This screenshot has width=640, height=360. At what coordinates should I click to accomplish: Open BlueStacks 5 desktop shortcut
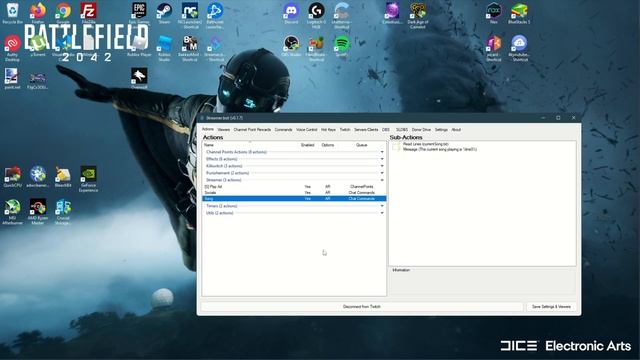[x=519, y=13]
